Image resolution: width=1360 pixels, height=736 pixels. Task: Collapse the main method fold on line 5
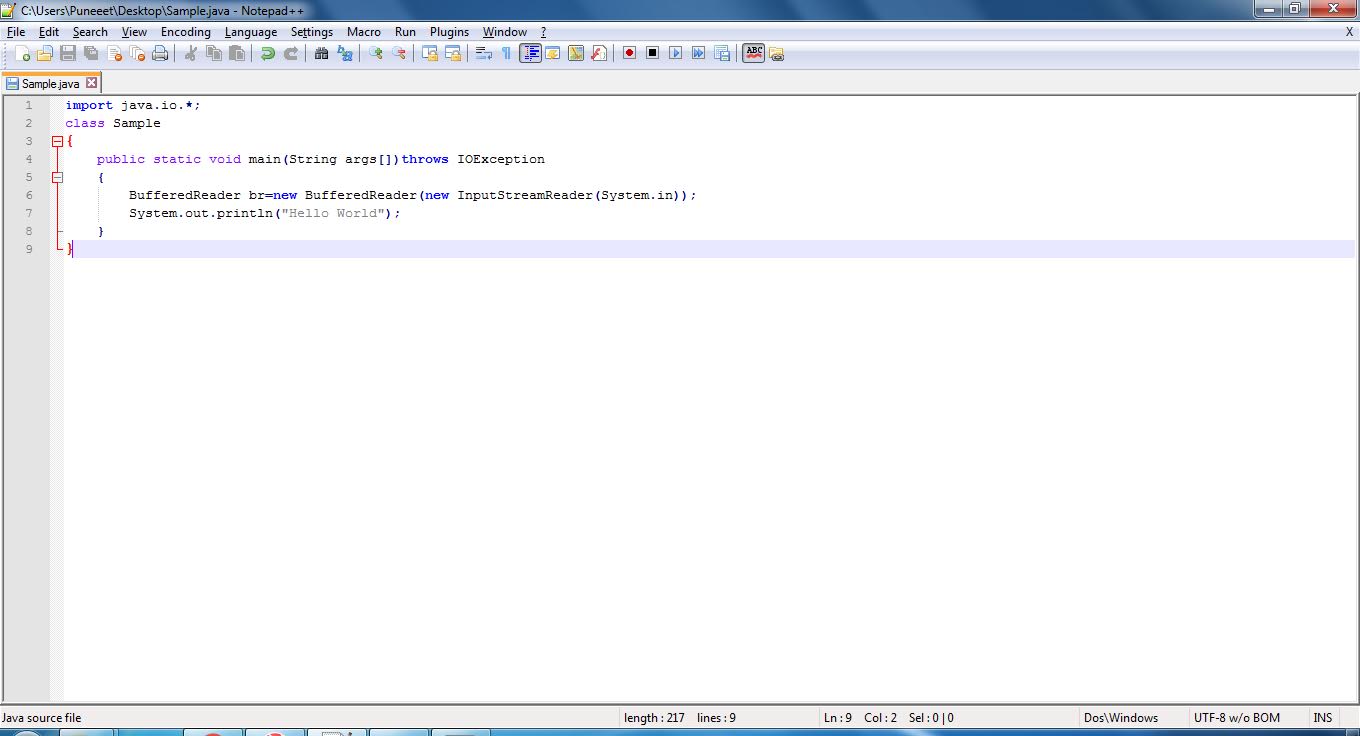pos(57,177)
